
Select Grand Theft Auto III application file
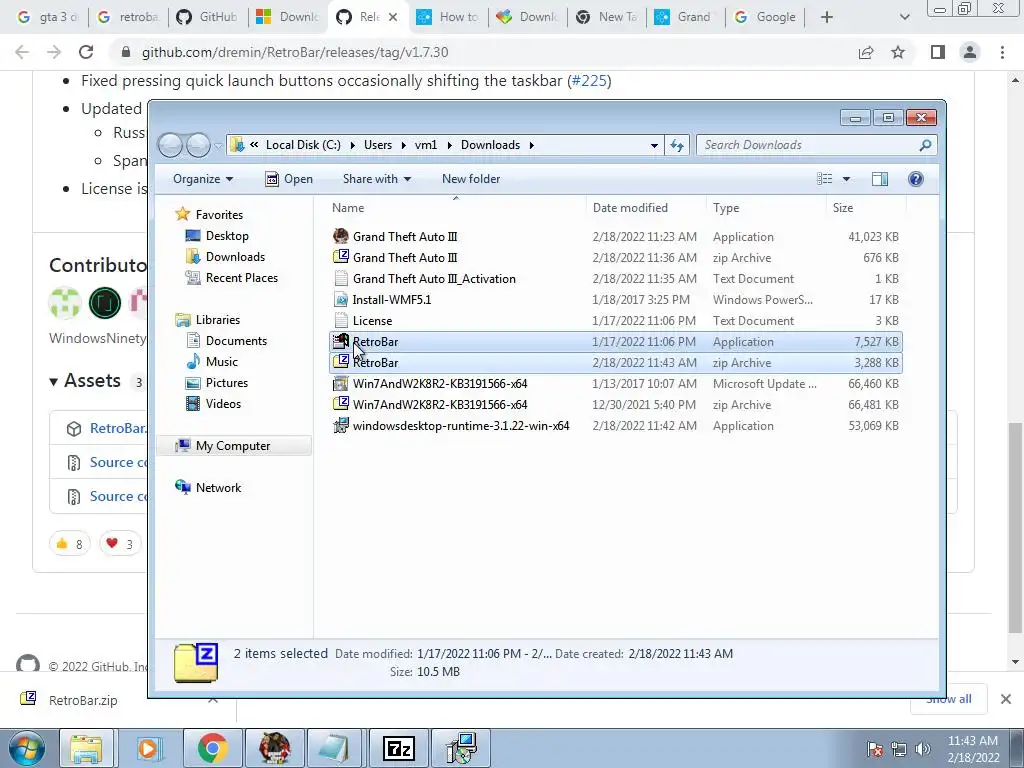pyautogui.click(x=615, y=236)
